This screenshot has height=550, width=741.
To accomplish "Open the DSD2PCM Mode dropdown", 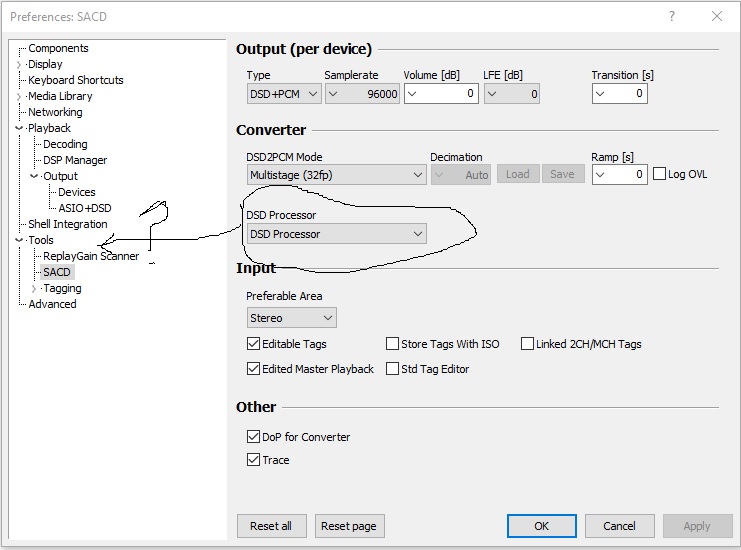I will pyautogui.click(x=336, y=174).
